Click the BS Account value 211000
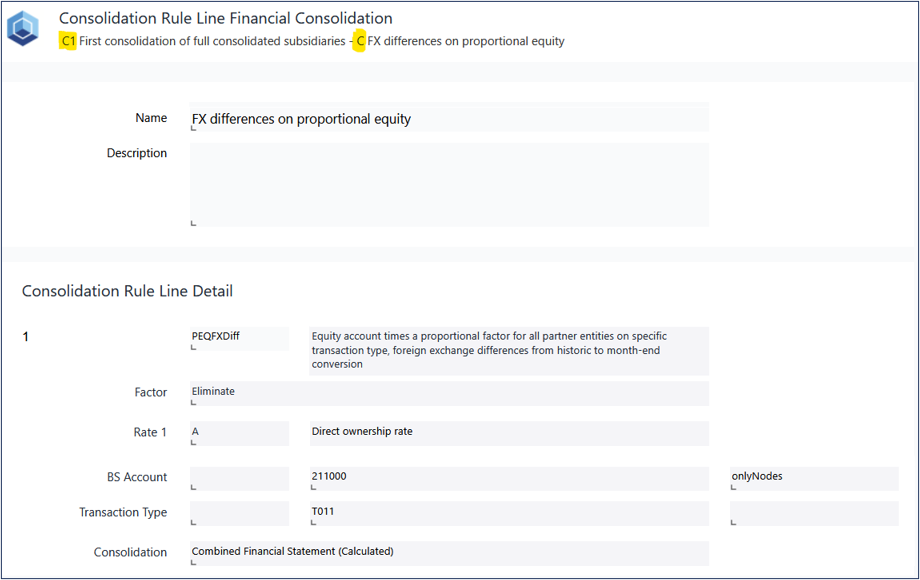Viewport: 920px width, 580px height. (x=508, y=477)
